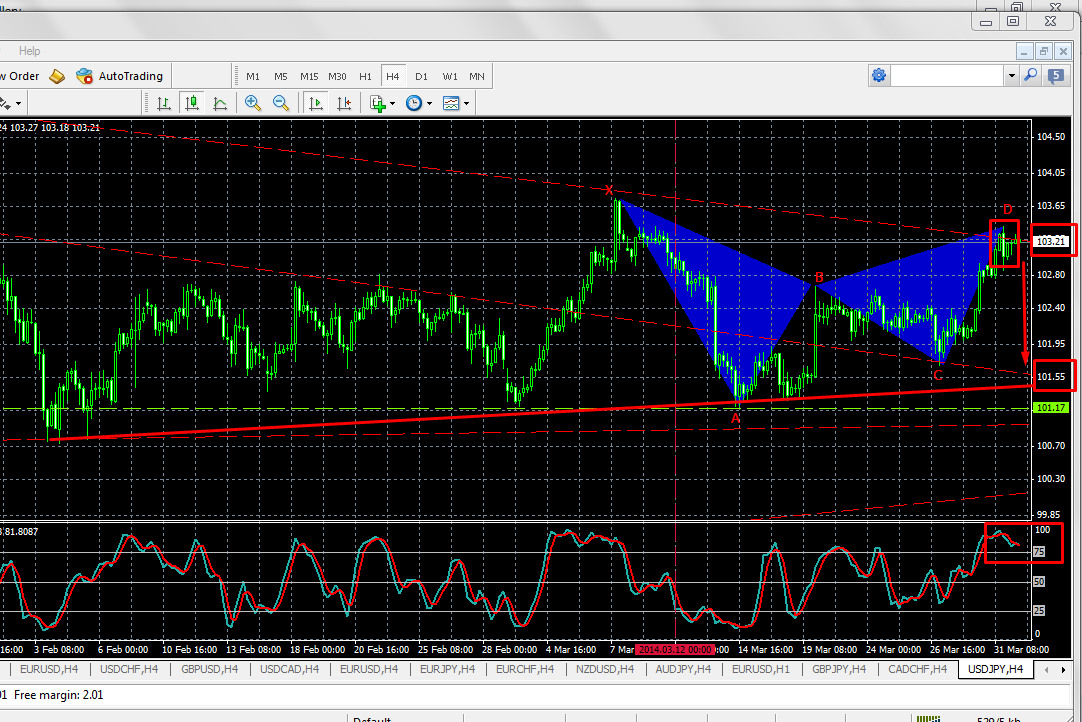Switch to MN monthly timeframe
1082x722 pixels.
point(477,77)
